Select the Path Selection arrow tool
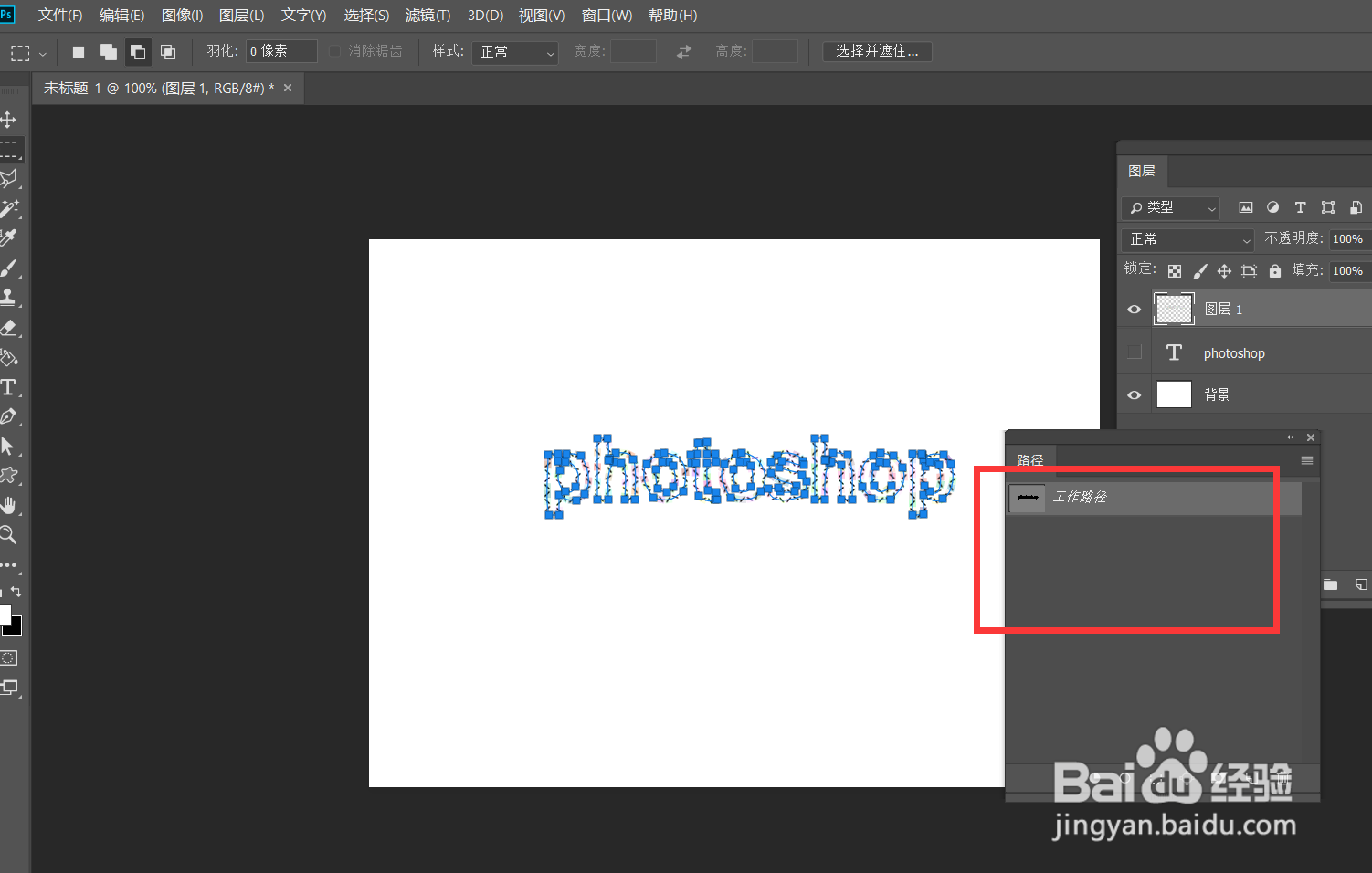1372x873 pixels. [8, 446]
